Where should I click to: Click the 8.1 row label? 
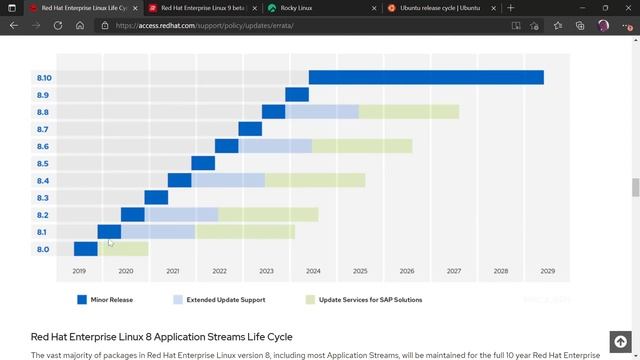[x=42, y=232]
